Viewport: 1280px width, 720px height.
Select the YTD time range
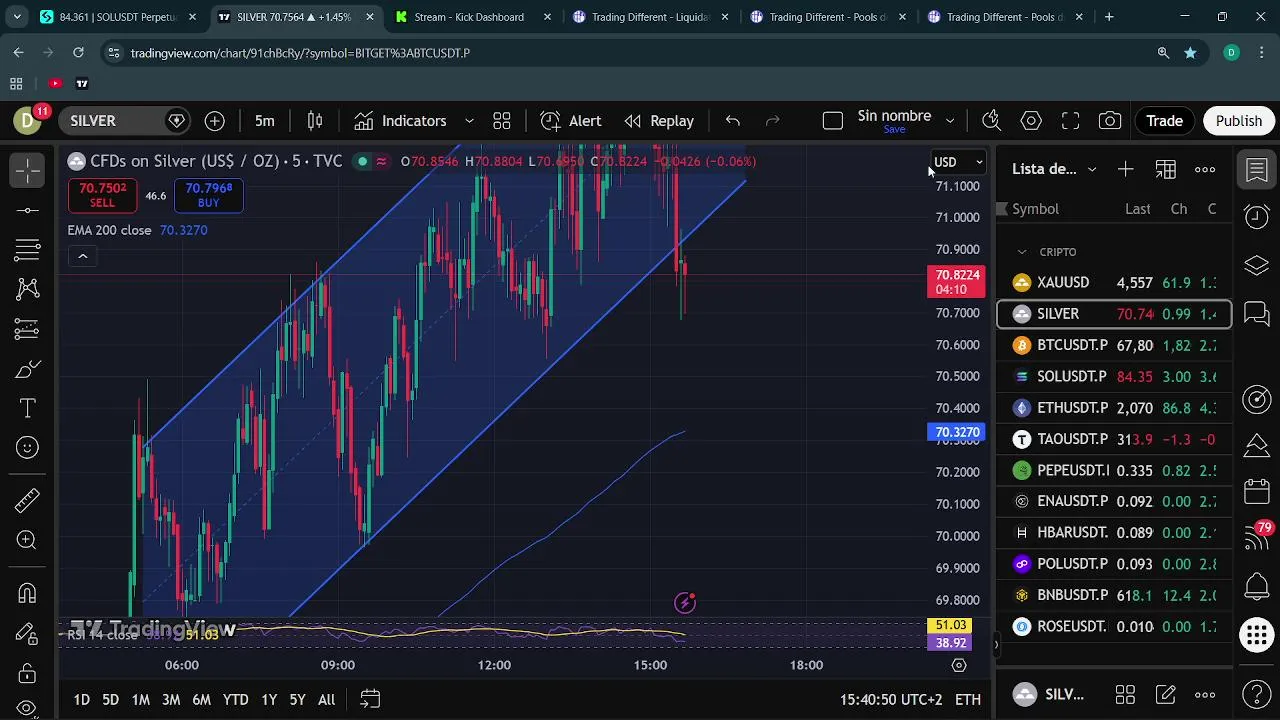point(235,700)
